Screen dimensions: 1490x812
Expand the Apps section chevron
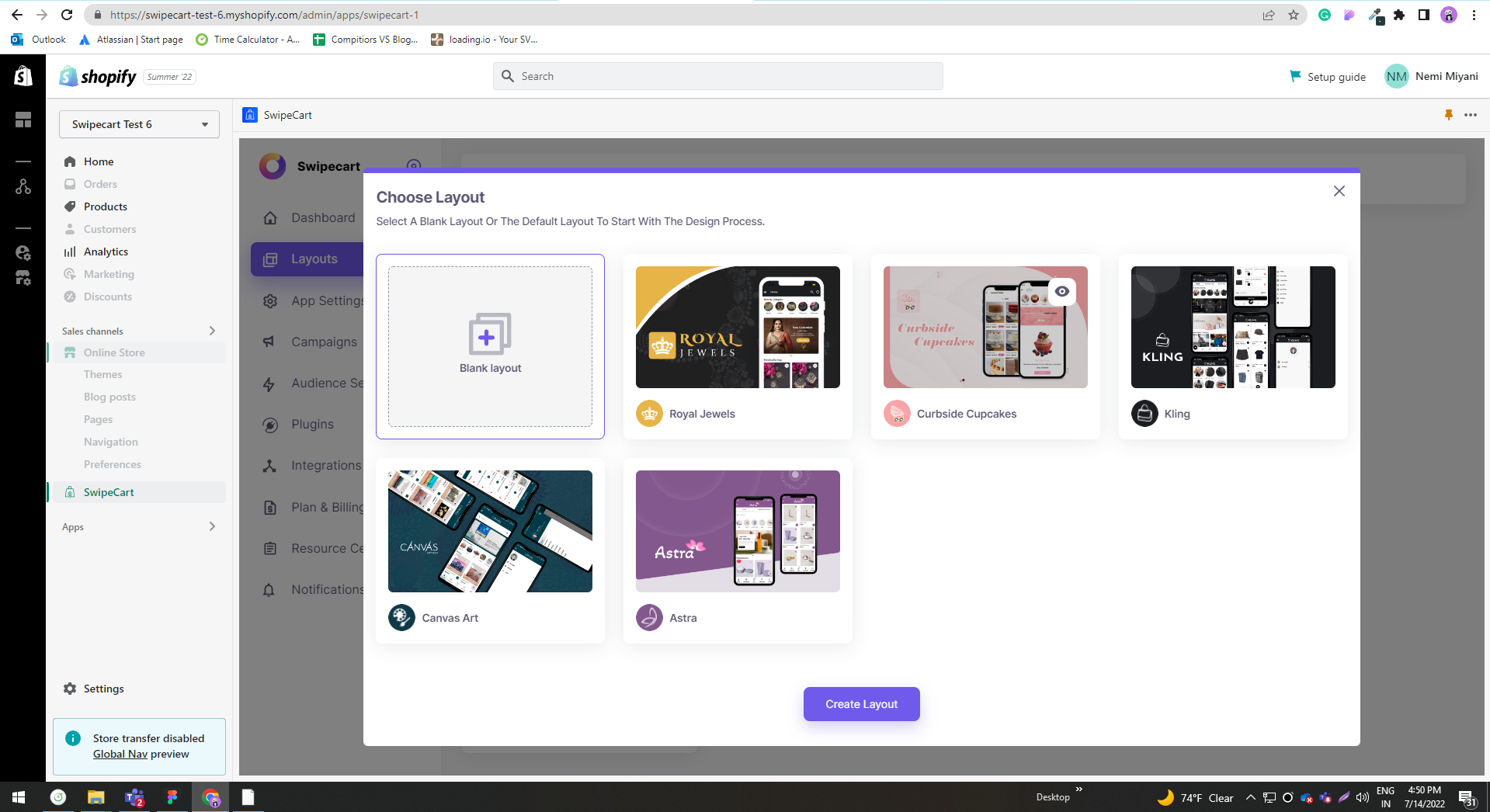pos(212,526)
